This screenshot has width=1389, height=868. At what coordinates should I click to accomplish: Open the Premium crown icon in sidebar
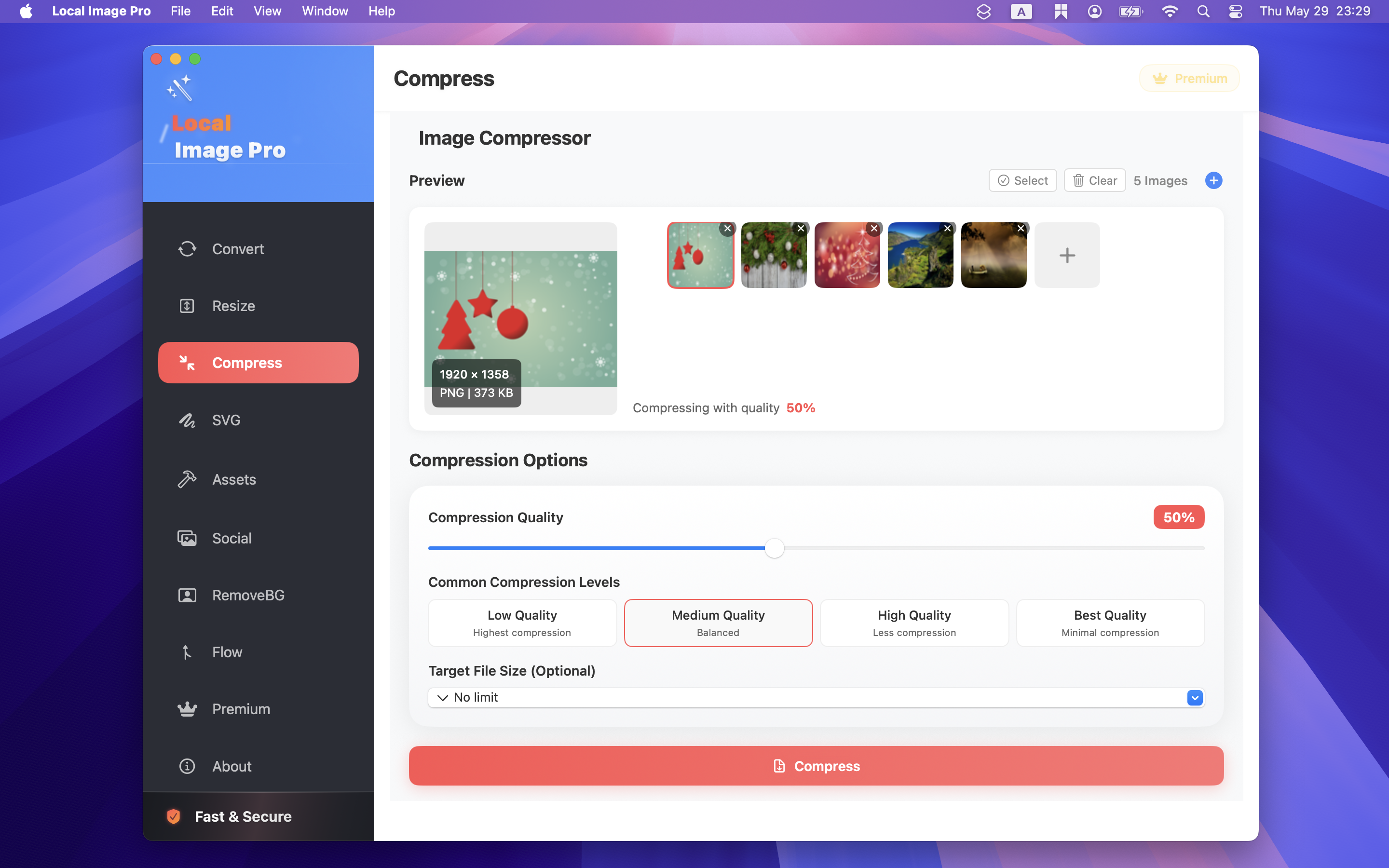(x=187, y=709)
